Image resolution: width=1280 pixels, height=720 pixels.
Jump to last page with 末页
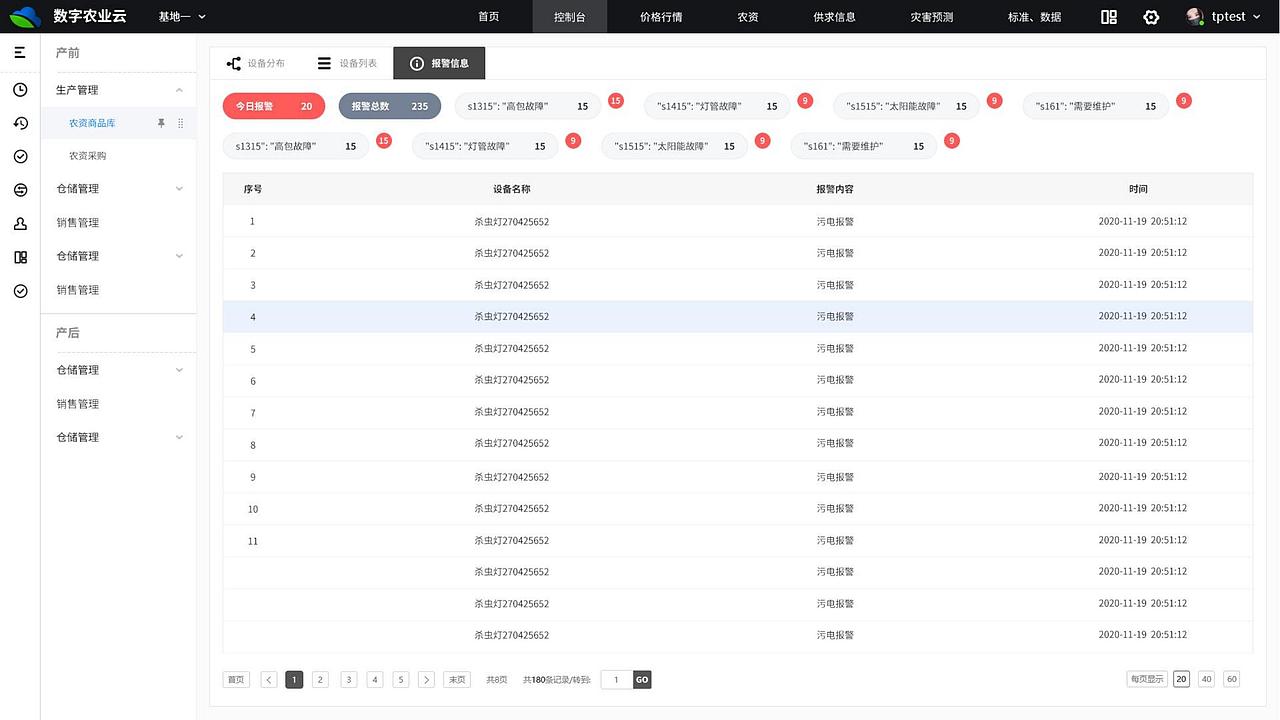457,680
